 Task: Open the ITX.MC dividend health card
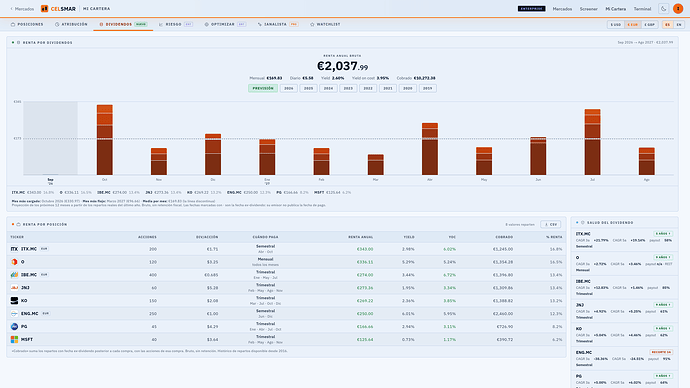[x=624, y=240]
